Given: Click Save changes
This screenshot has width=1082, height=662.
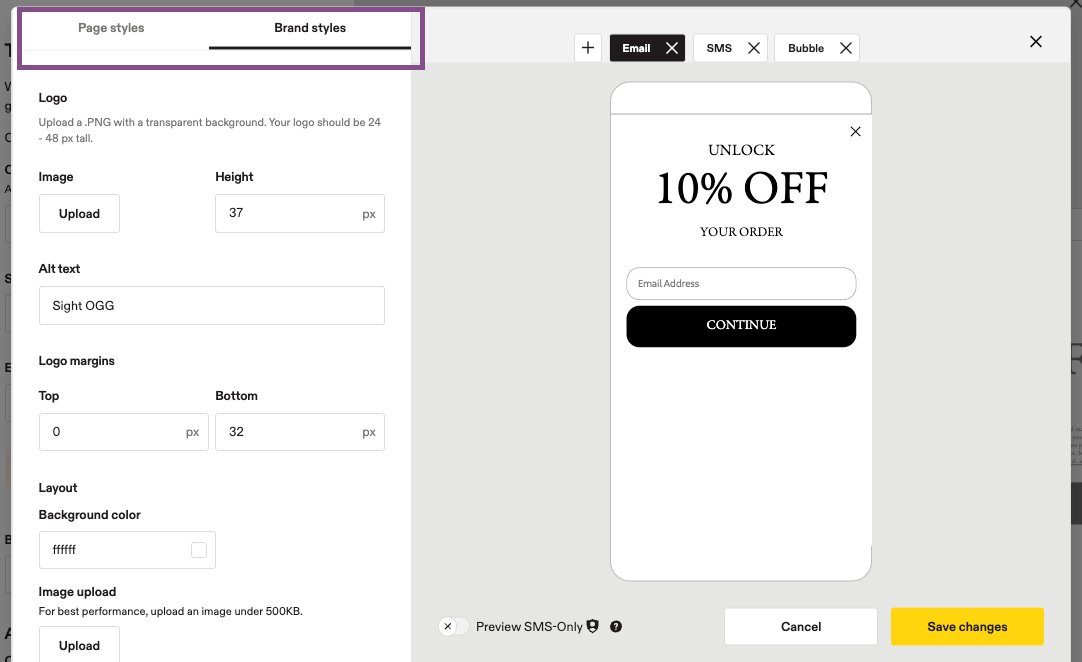Looking at the screenshot, I should [967, 627].
